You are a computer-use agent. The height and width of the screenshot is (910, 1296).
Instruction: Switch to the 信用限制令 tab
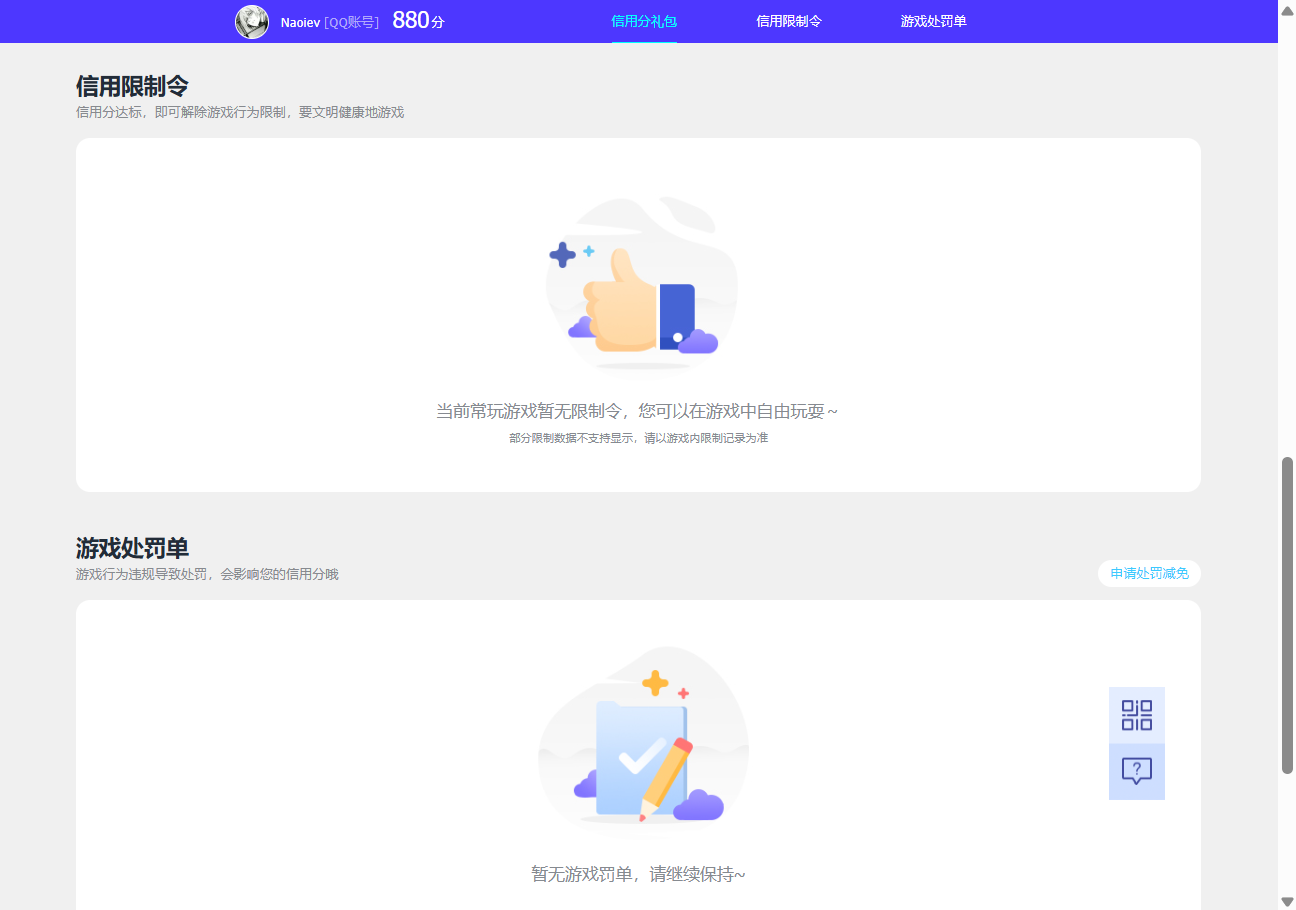789,21
